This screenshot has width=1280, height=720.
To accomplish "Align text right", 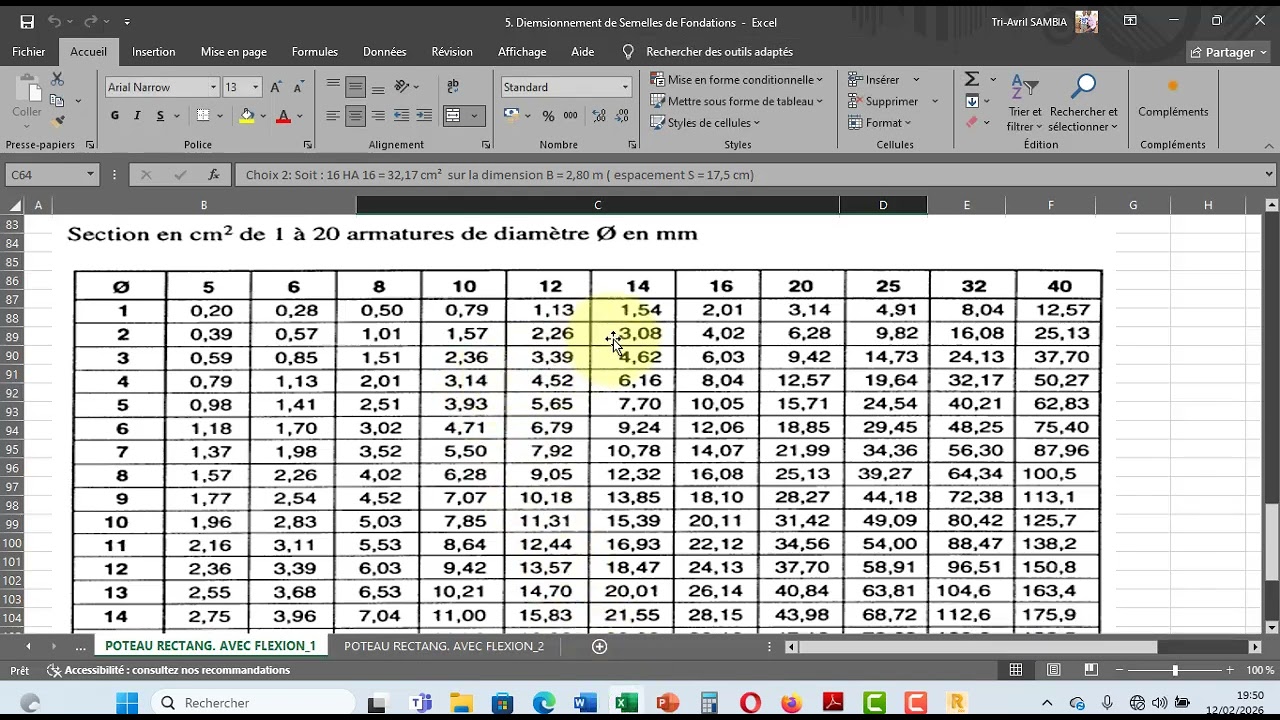I will point(377,116).
